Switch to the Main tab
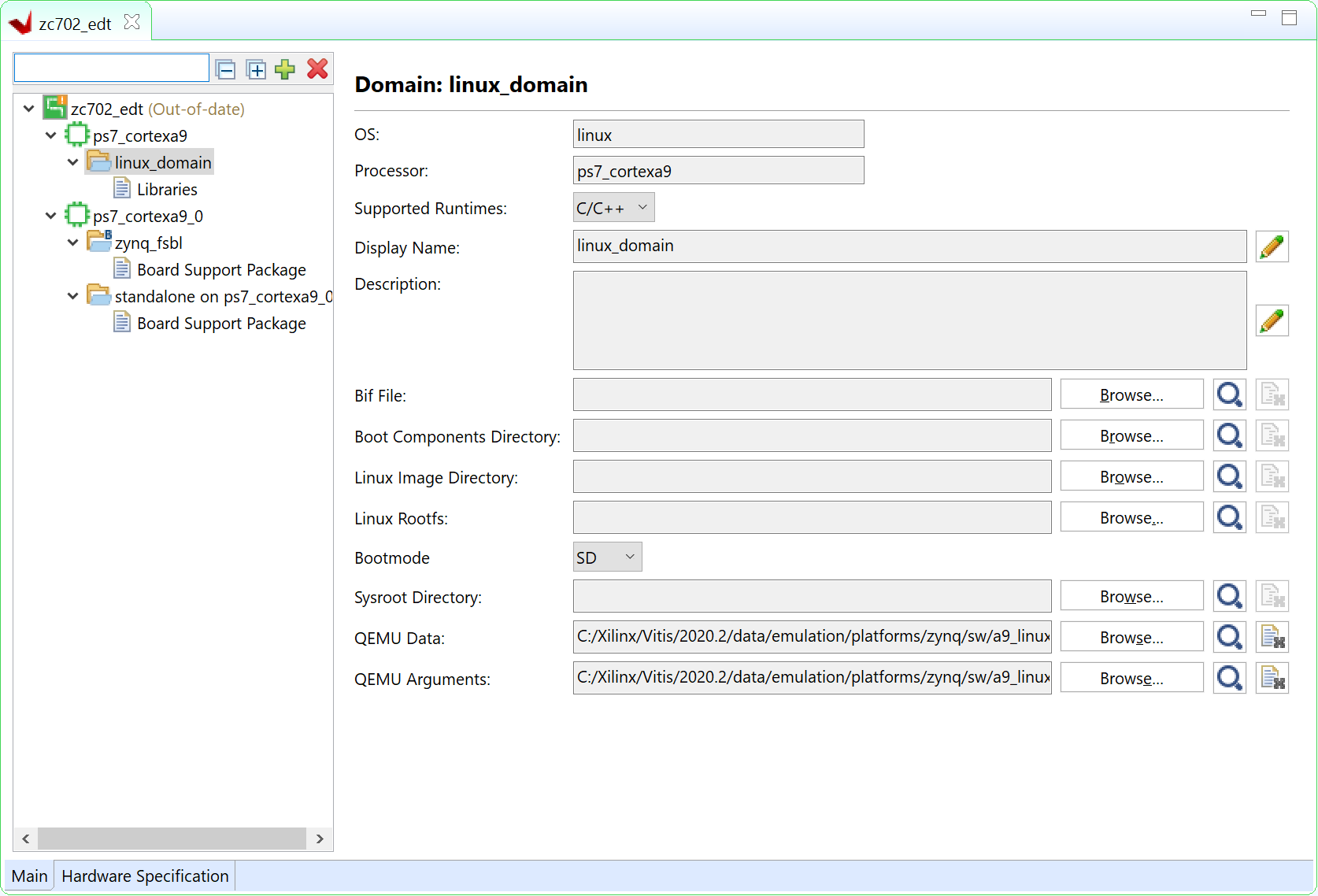The image size is (1318, 896). [30, 876]
